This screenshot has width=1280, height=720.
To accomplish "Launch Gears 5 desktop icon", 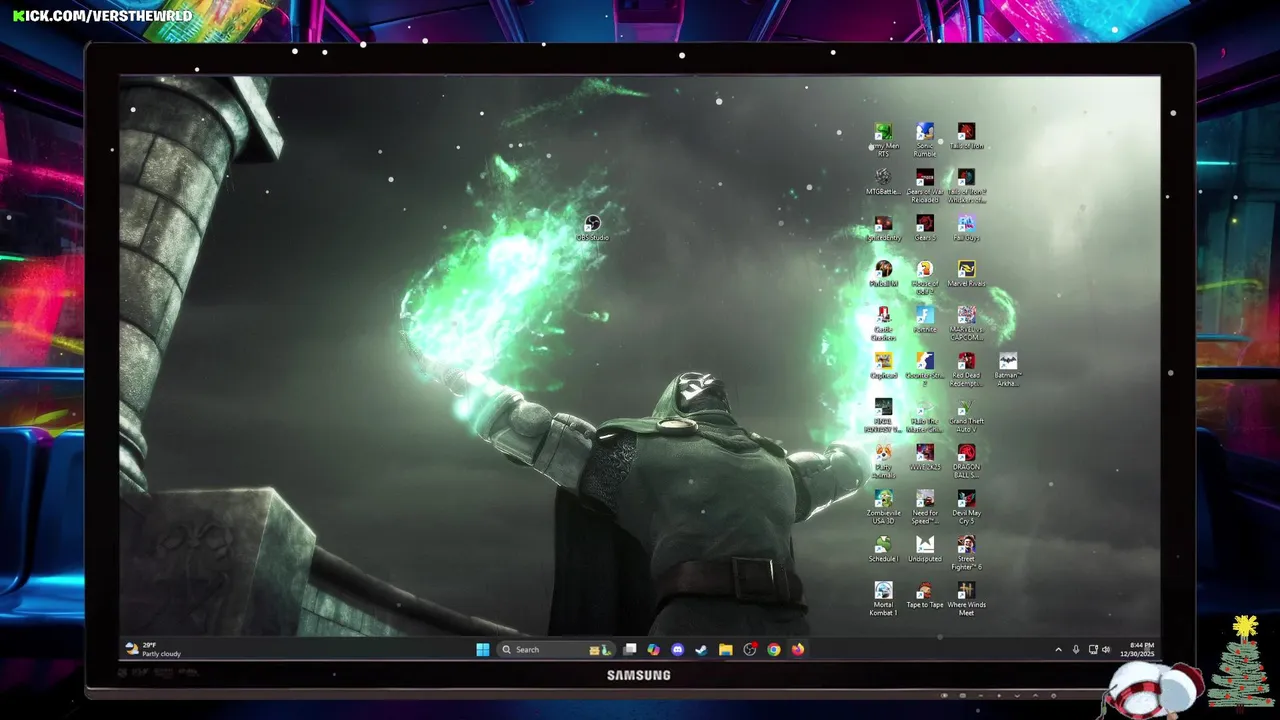I will point(925,227).
